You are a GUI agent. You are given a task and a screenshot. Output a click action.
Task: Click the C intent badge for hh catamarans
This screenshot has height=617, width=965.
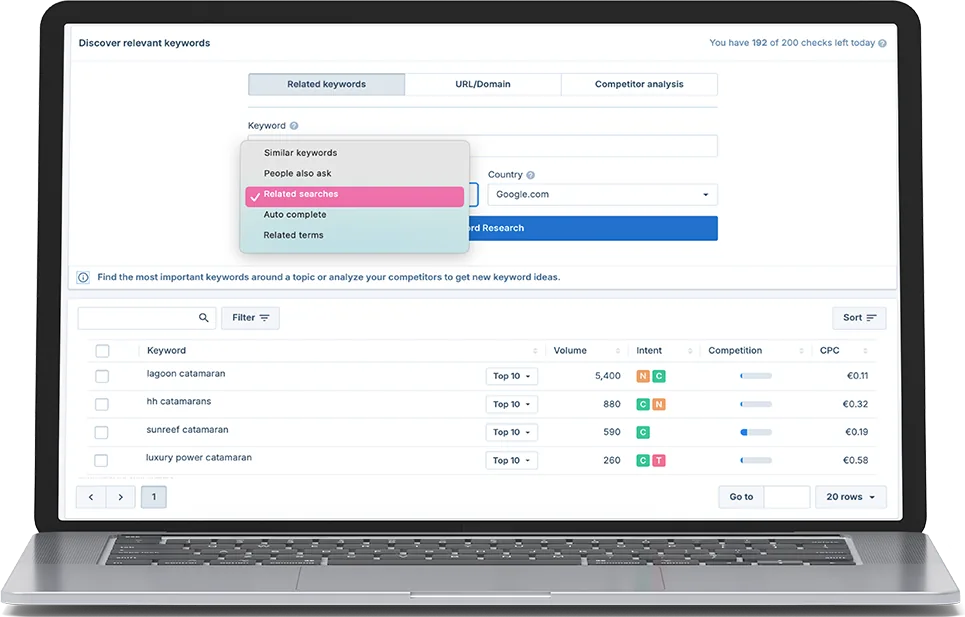coord(643,404)
